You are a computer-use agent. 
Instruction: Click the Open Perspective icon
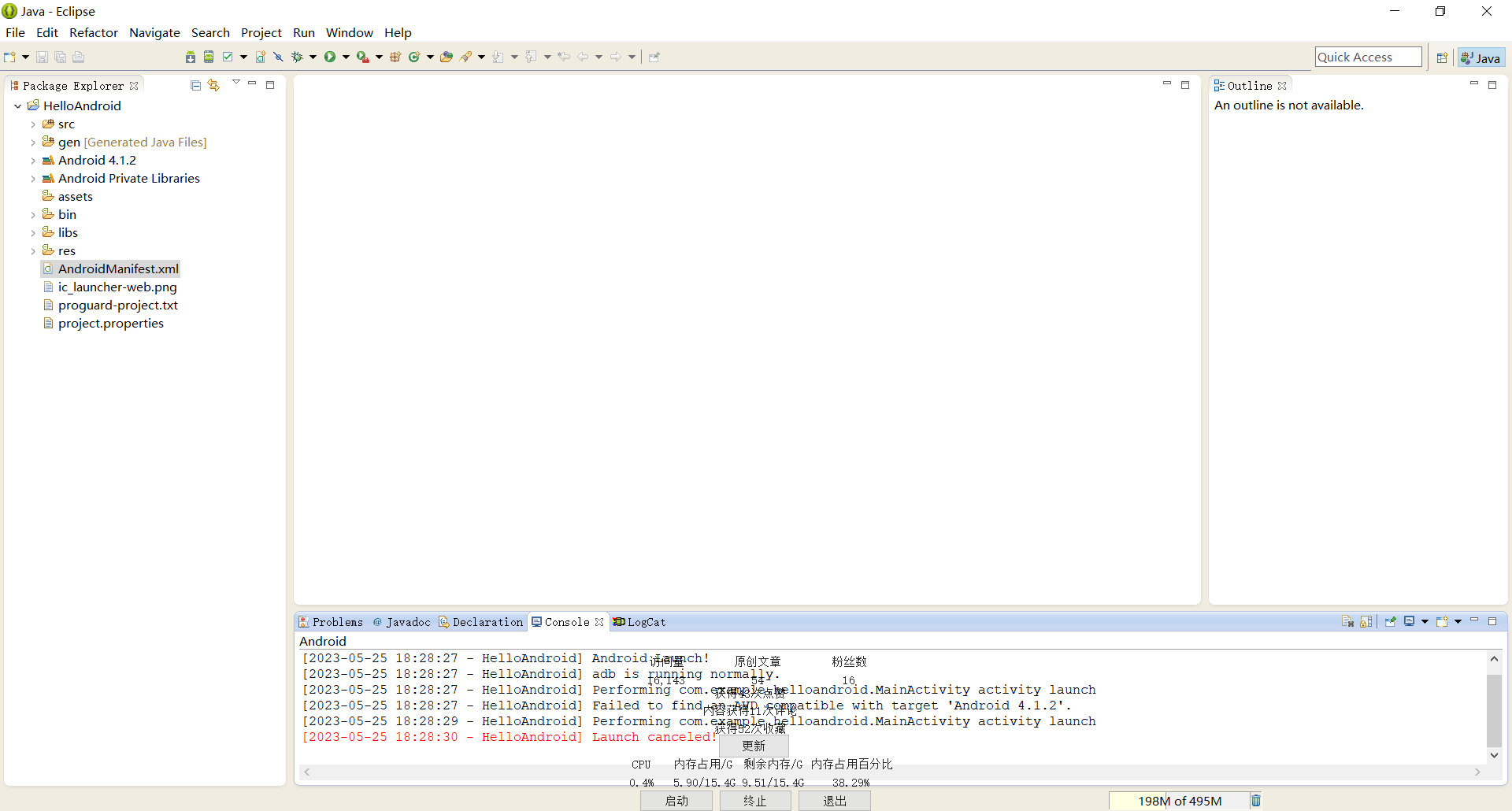1442,57
